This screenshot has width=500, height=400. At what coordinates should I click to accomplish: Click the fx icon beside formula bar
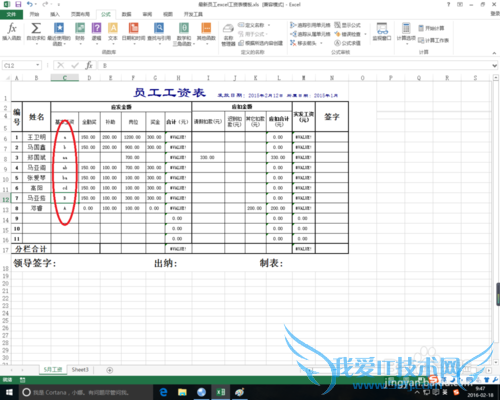click(89, 65)
